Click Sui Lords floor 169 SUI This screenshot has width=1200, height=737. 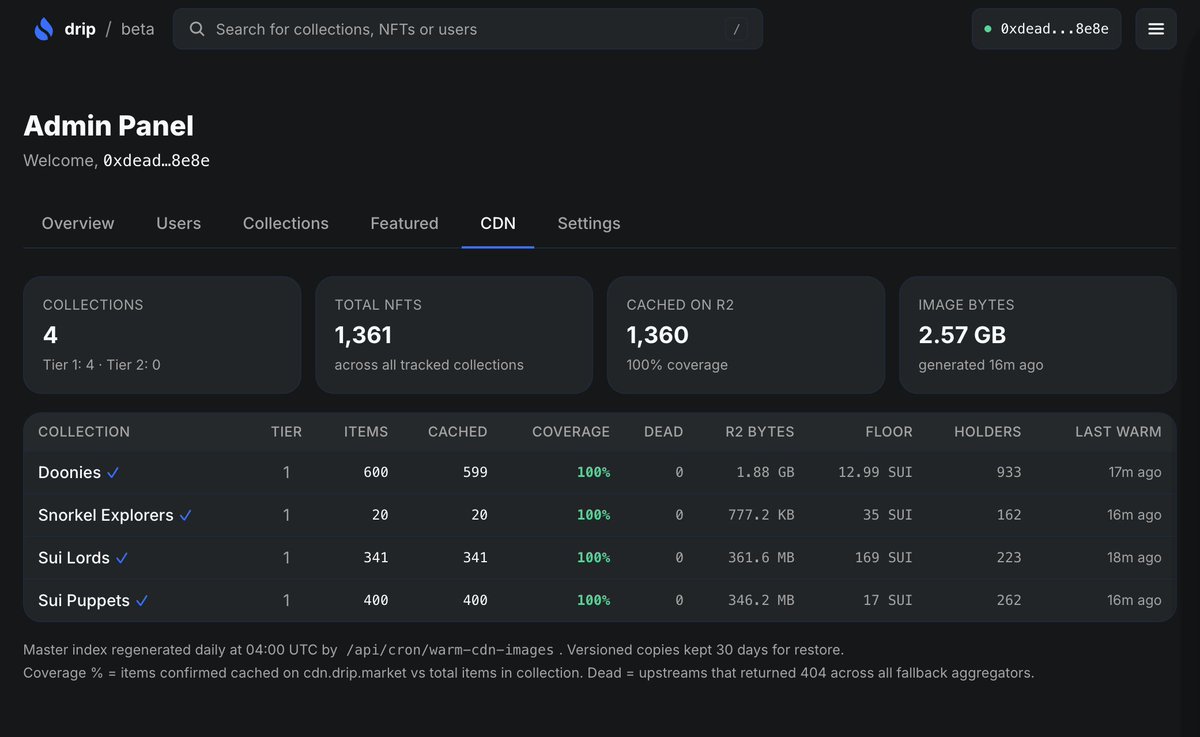[x=884, y=557]
